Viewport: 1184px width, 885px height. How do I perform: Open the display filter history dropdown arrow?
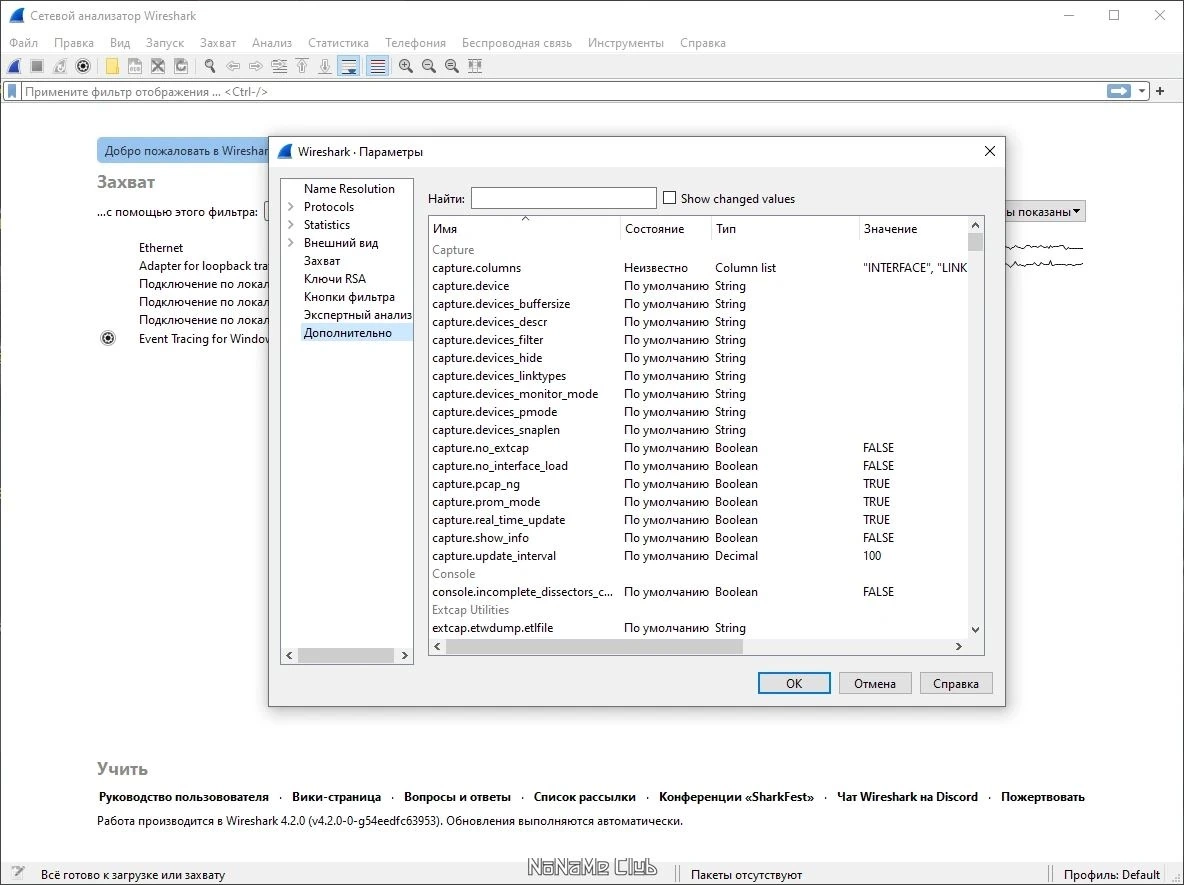point(1142,91)
